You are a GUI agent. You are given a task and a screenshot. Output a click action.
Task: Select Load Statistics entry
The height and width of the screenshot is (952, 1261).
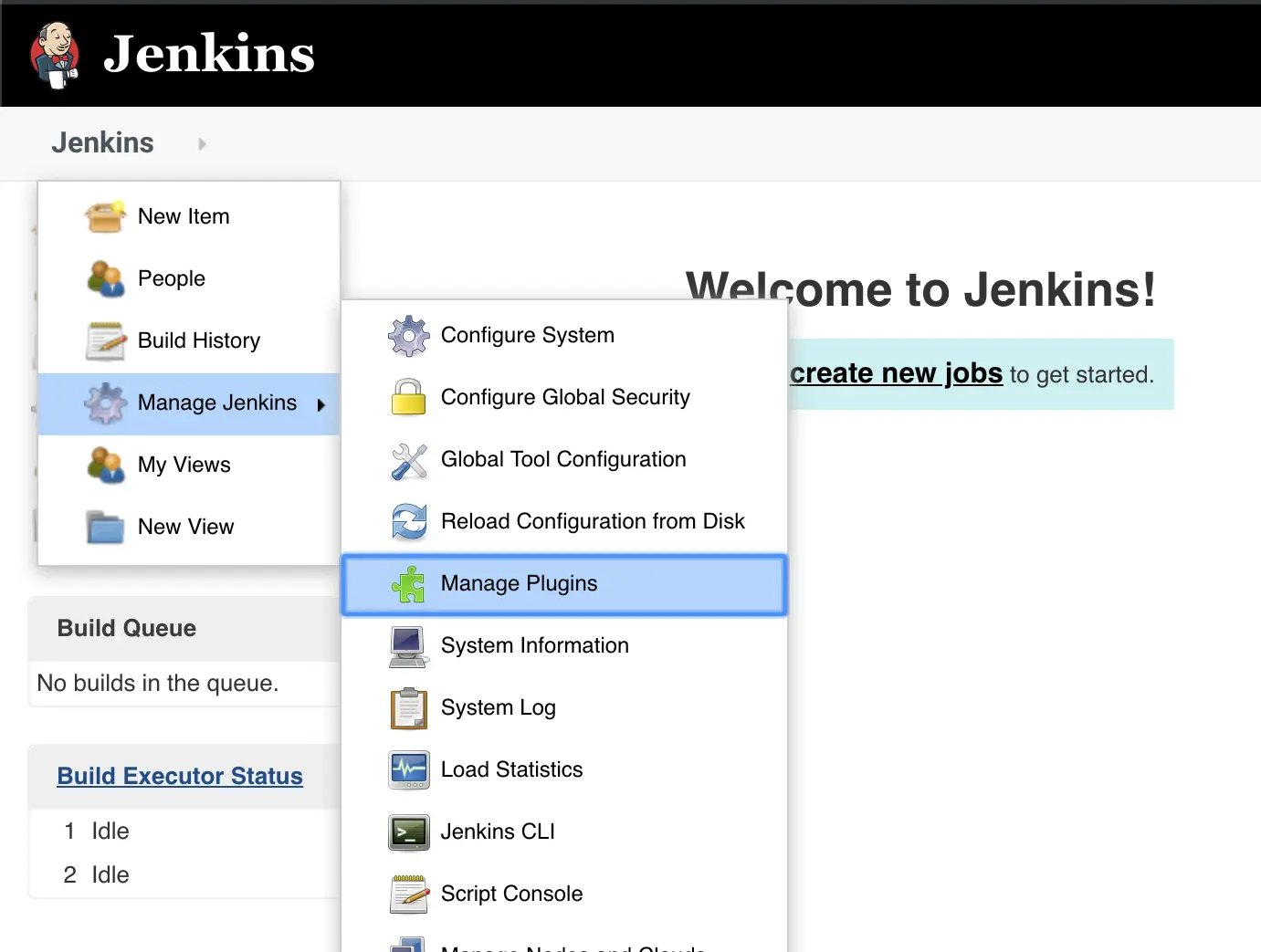click(564, 769)
